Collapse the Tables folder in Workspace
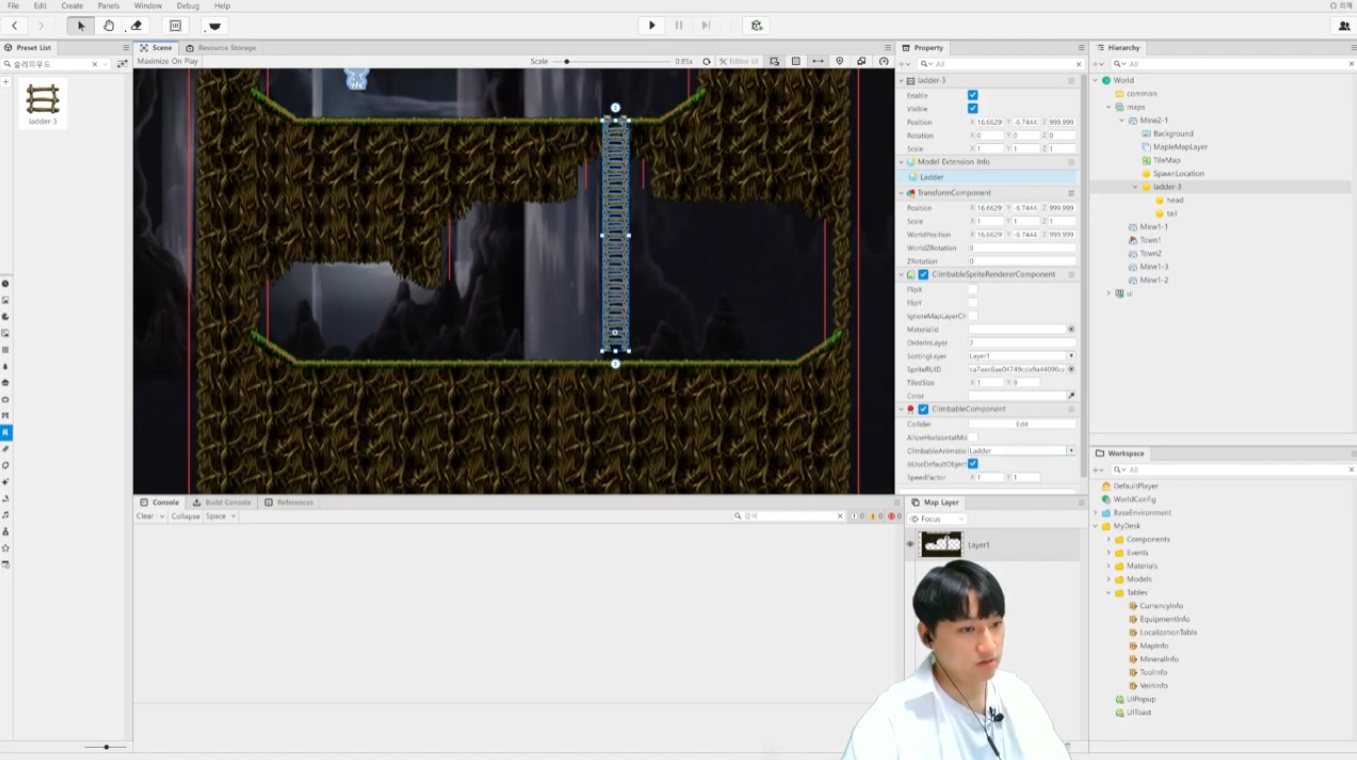Screen dimensions: 1357x760 point(1109,593)
